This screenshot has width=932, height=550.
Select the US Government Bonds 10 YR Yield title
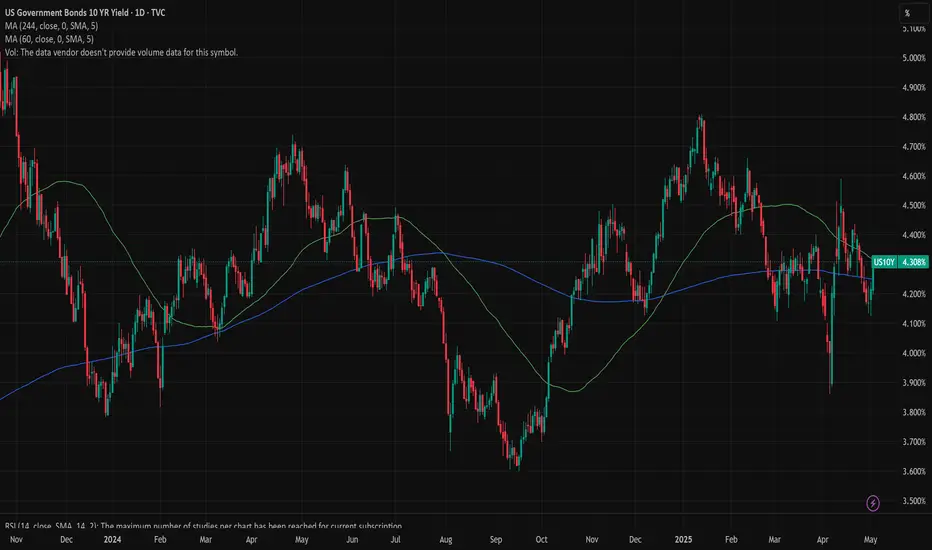tap(85, 12)
